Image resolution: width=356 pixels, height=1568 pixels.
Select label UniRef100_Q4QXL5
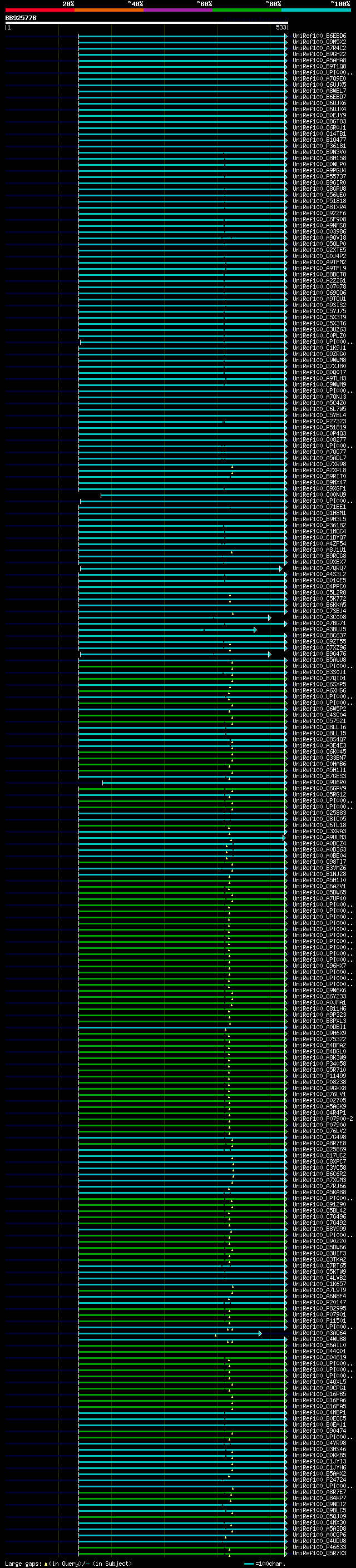click(319, 1382)
